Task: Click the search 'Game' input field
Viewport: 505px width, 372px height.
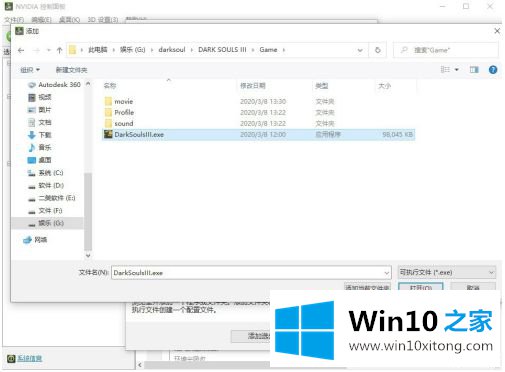Action: click(x=446, y=50)
